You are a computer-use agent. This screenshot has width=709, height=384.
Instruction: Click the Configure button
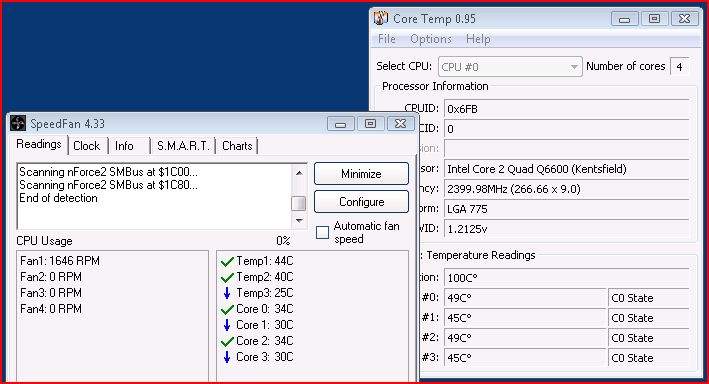(361, 202)
